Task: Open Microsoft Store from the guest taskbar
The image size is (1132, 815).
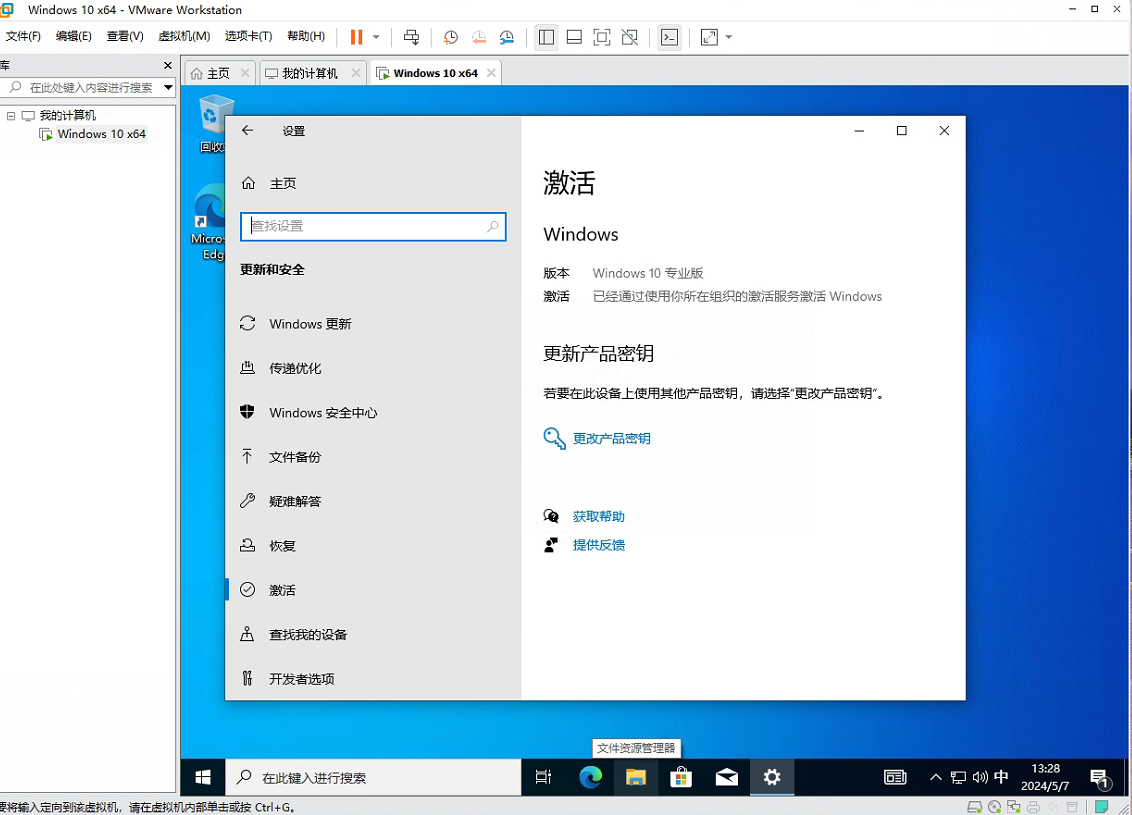Action: (x=681, y=777)
